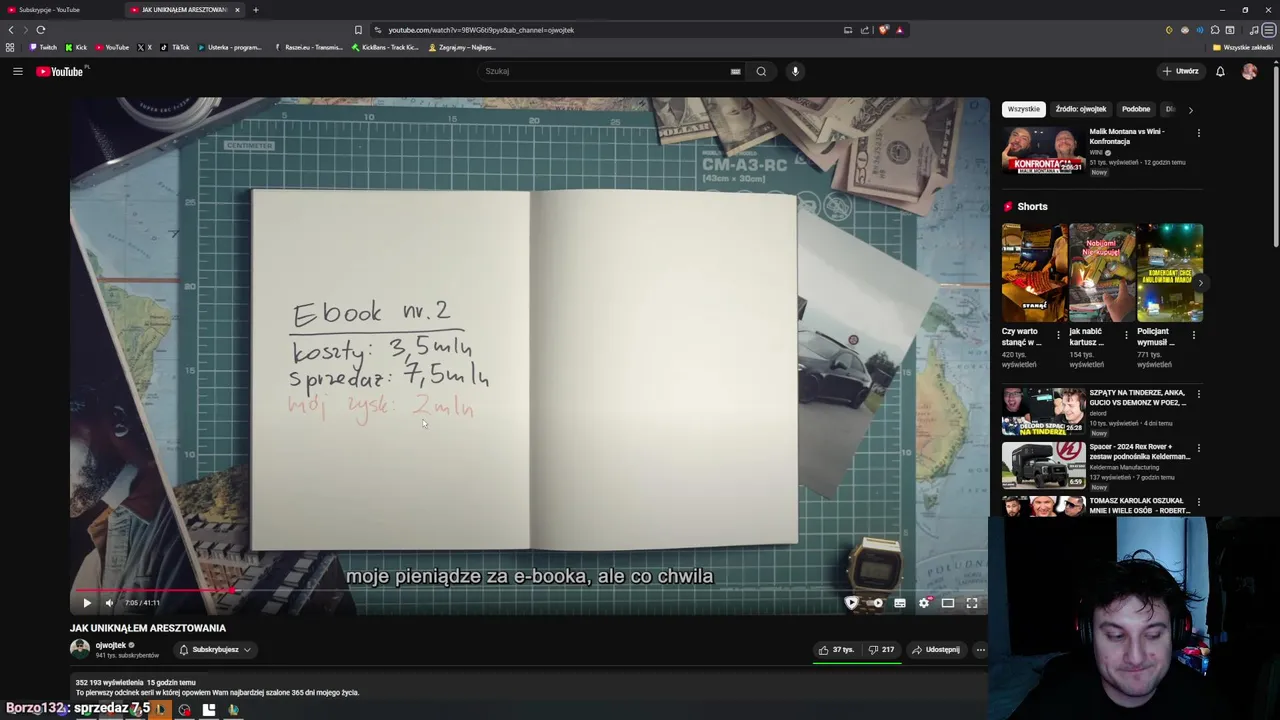Open more actions three-dot menu under video
The image size is (1280, 720).
980,650
